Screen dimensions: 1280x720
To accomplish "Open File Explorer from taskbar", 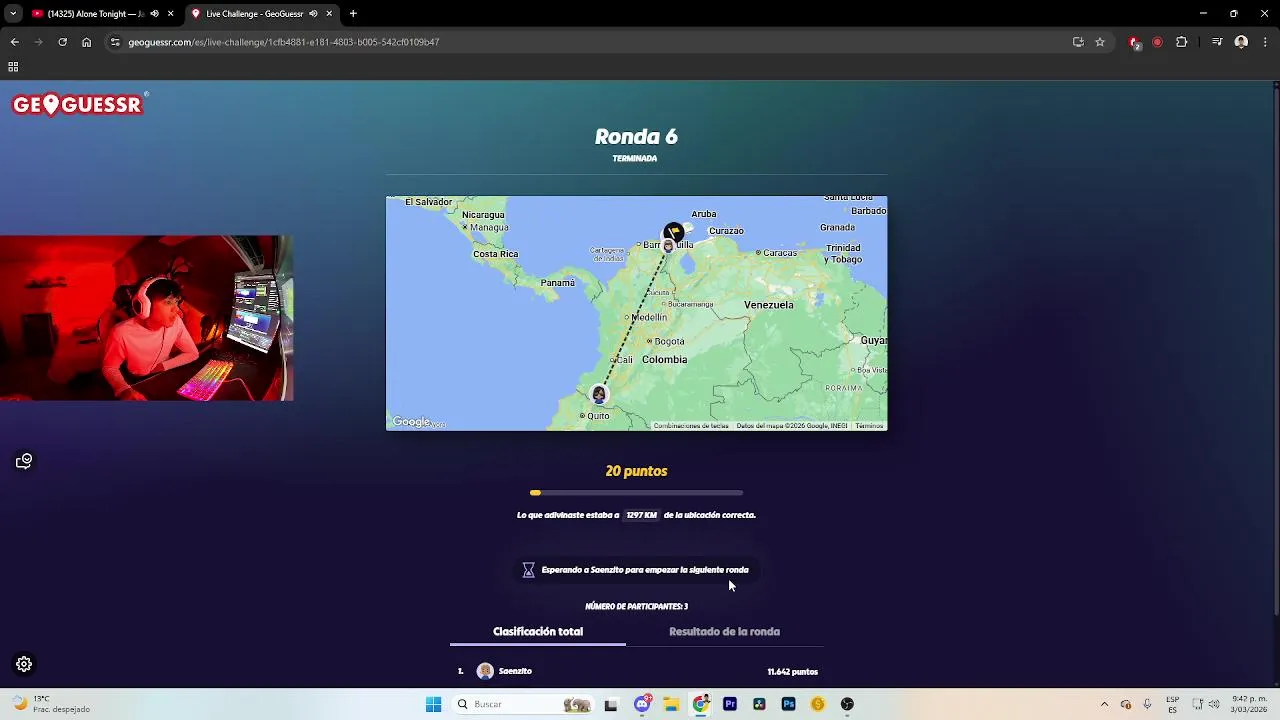I will [x=671, y=704].
